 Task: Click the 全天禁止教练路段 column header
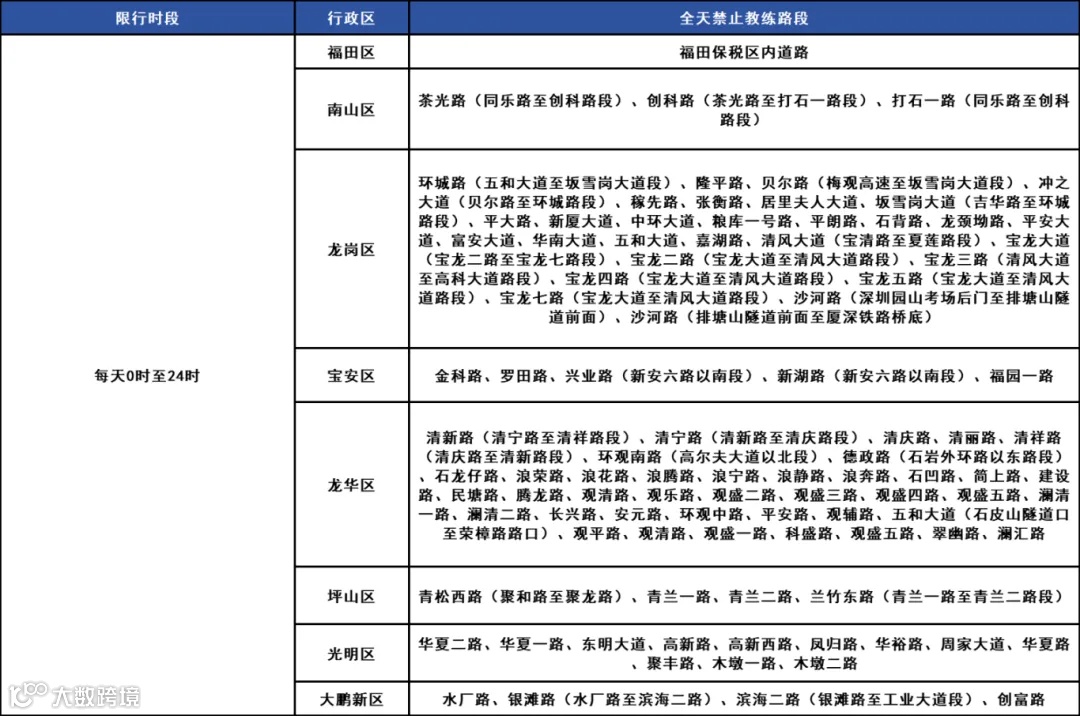pyautogui.click(x=744, y=17)
